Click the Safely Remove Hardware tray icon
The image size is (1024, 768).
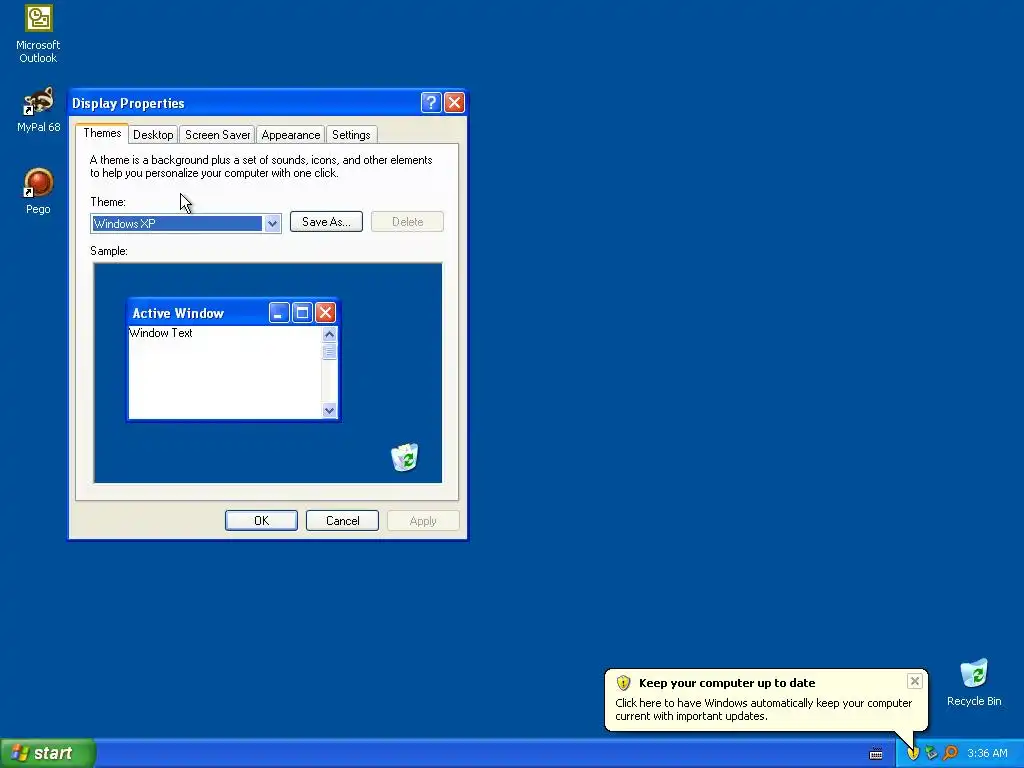tap(931, 754)
